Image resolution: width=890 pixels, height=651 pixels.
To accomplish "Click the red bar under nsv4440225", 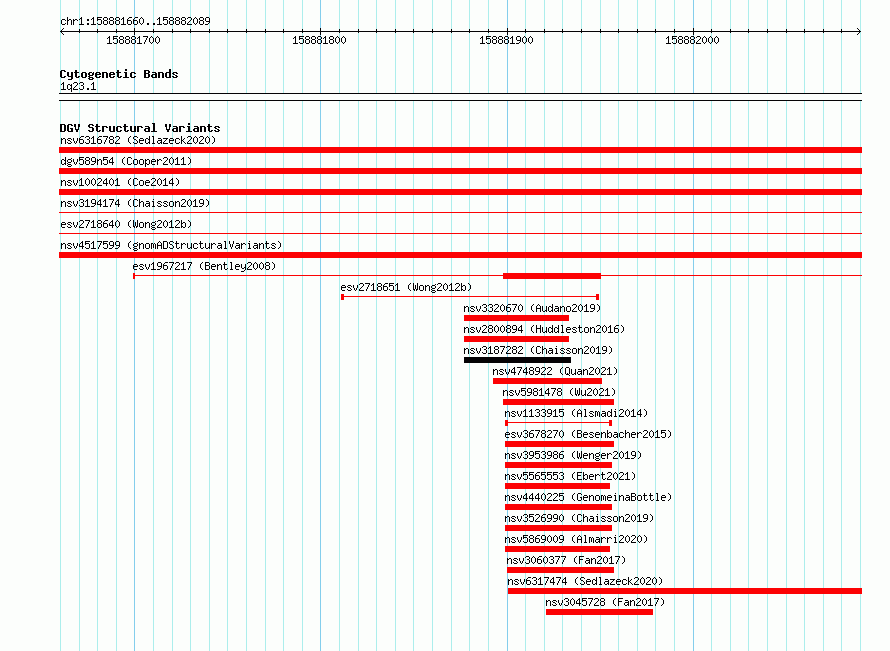I will pos(558,507).
